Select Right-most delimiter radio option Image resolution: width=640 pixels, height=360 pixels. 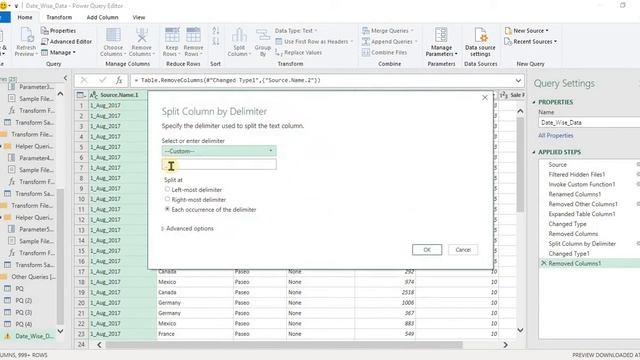pos(167,199)
